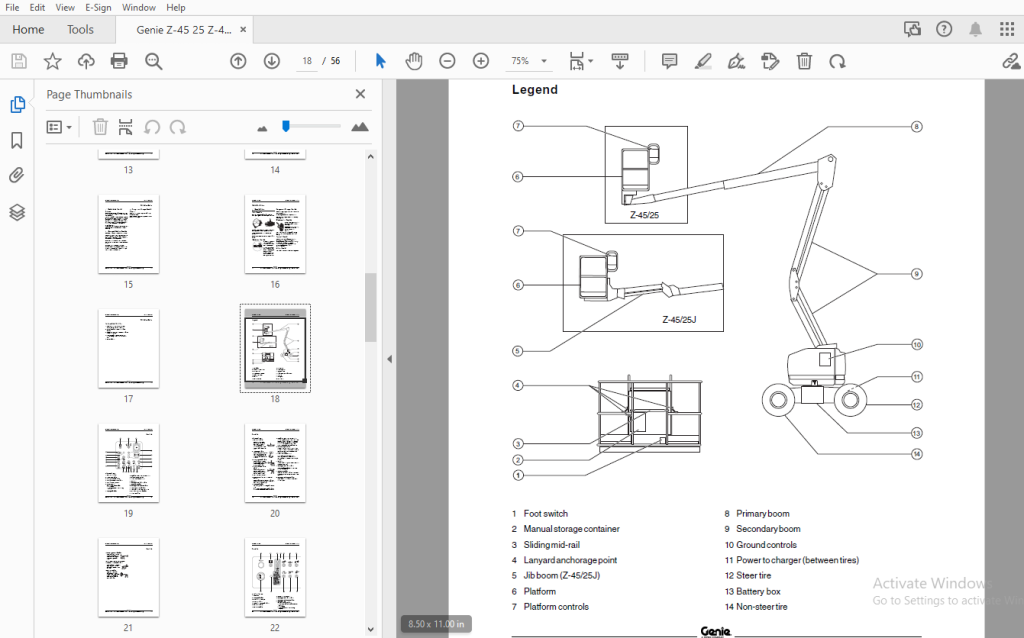The width and height of the screenshot is (1024, 638).
Task: Zoom in with the plus icon
Action: [x=481, y=61]
